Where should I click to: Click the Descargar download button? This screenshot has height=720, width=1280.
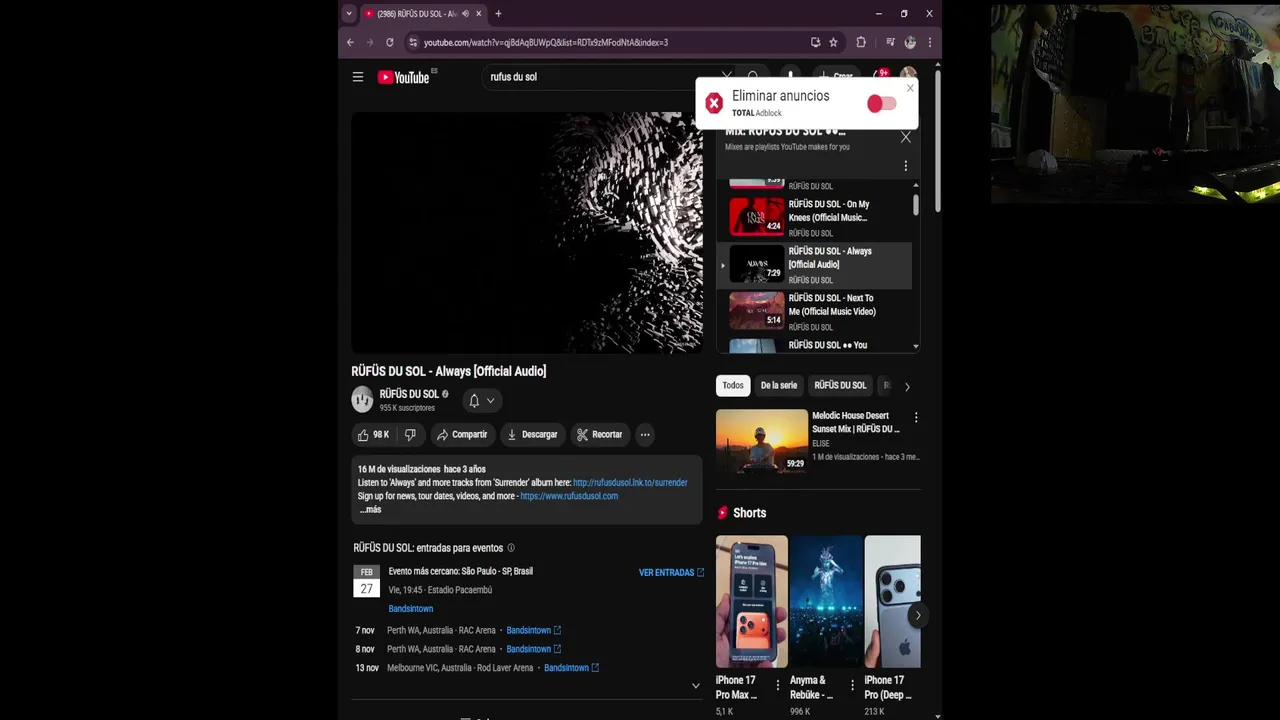[532, 435]
